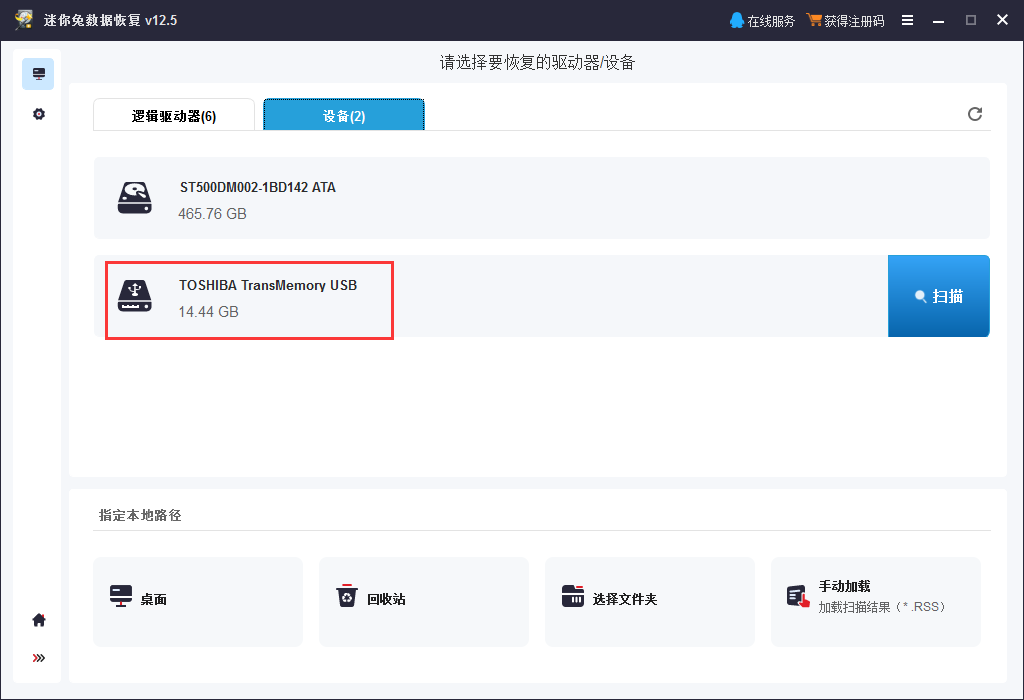Click the shopping cart icon

coord(814,20)
